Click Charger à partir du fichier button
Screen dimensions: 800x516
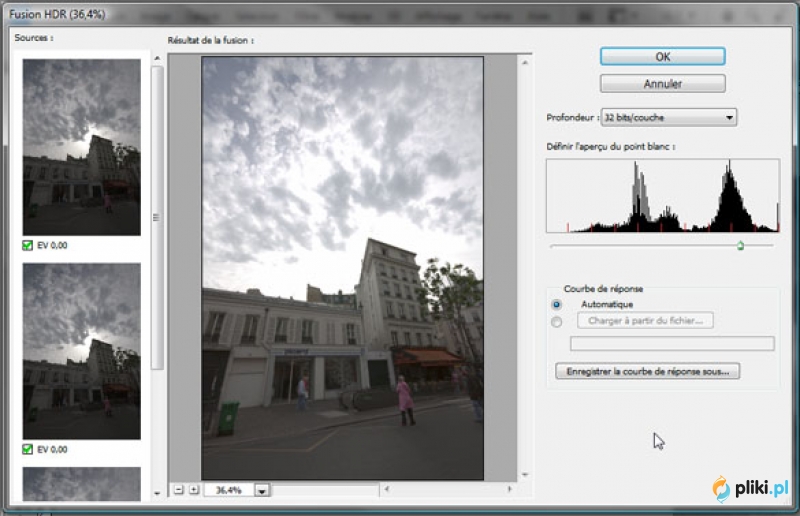click(x=645, y=321)
